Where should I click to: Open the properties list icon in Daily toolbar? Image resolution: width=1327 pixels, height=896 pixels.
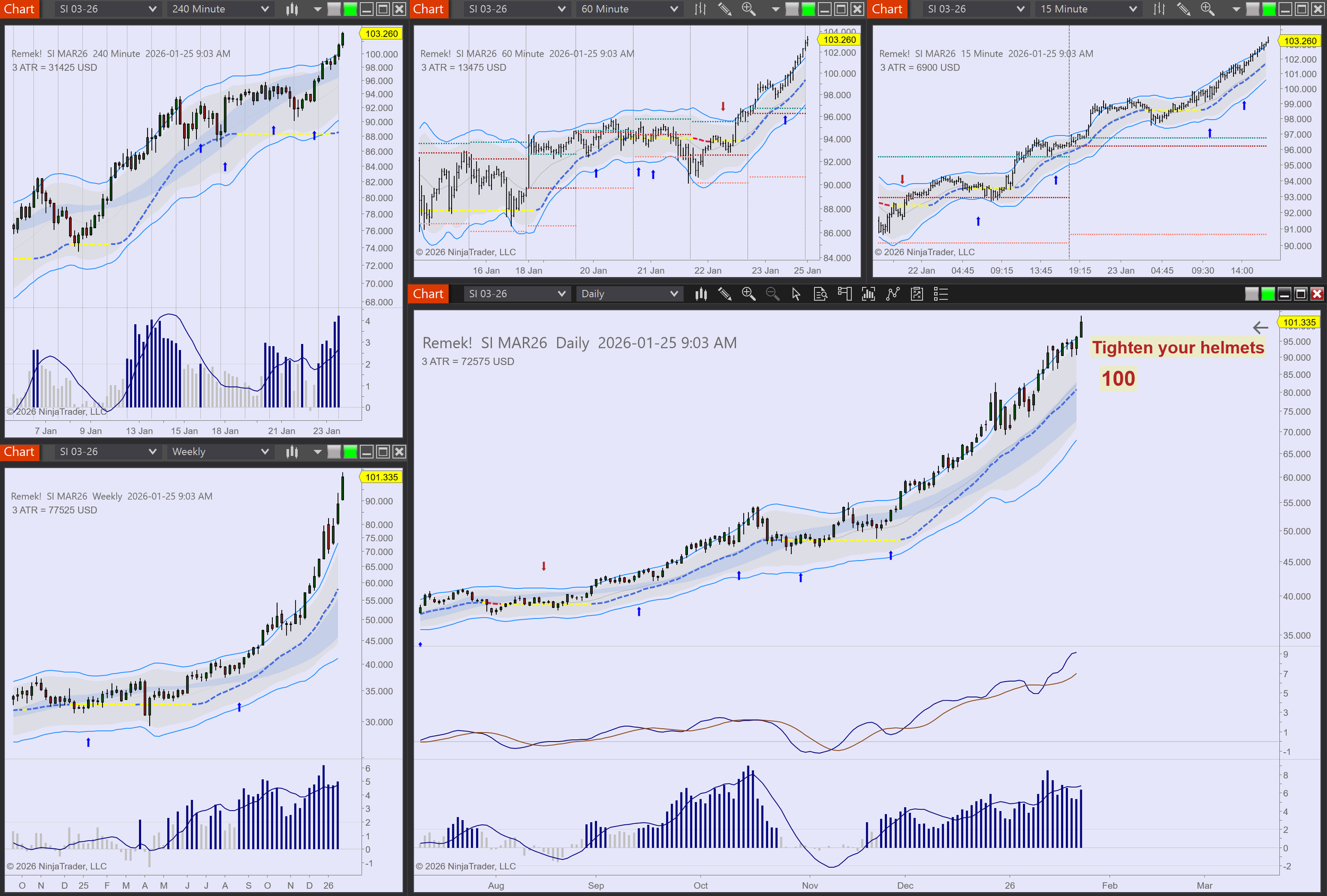click(x=940, y=294)
